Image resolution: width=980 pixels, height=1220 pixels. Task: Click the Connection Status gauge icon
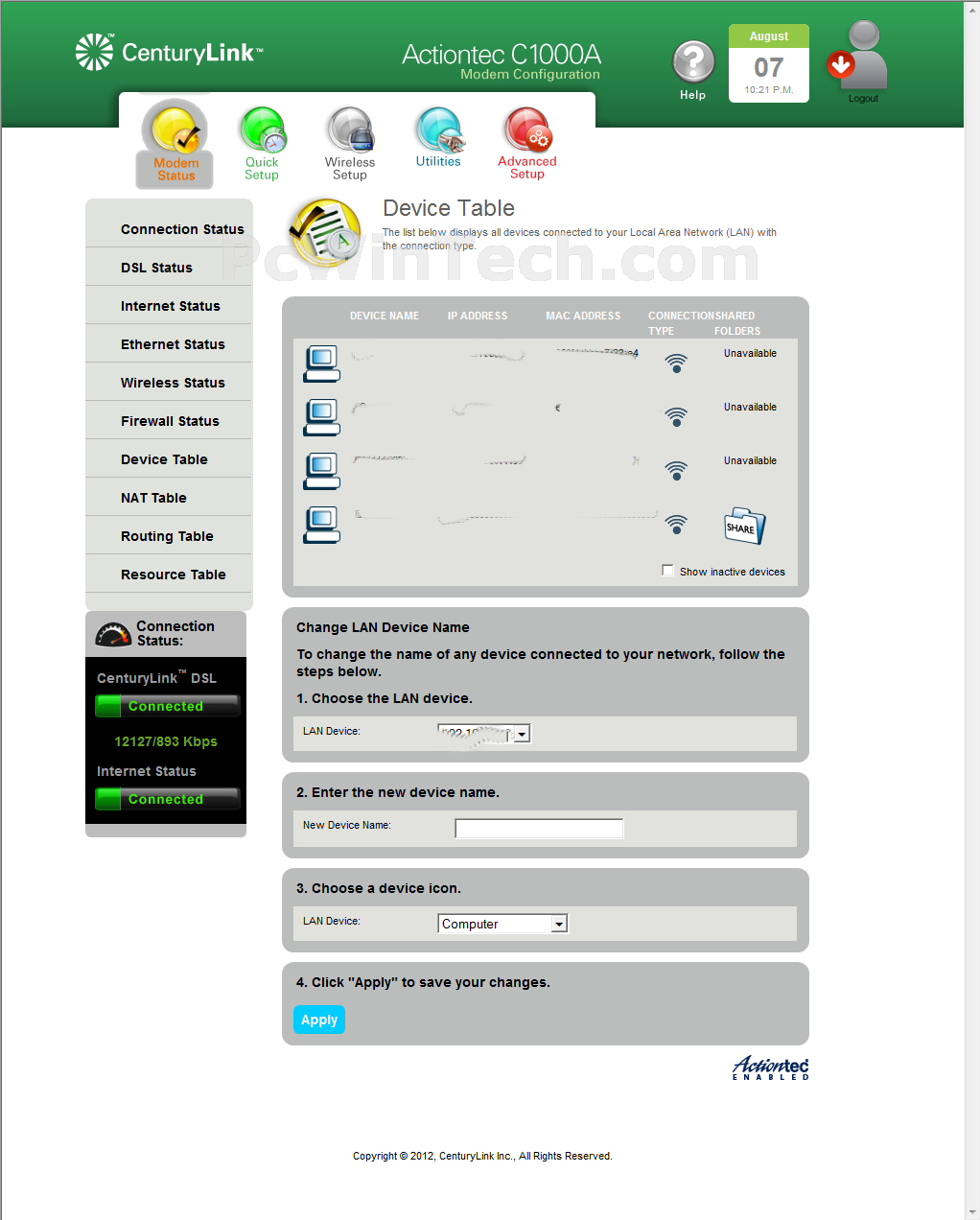point(113,634)
